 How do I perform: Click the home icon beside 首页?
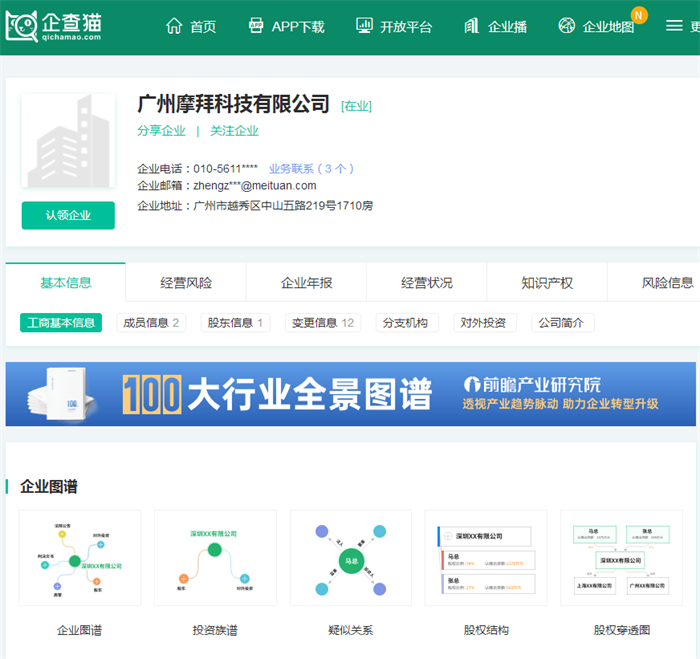pos(174,26)
